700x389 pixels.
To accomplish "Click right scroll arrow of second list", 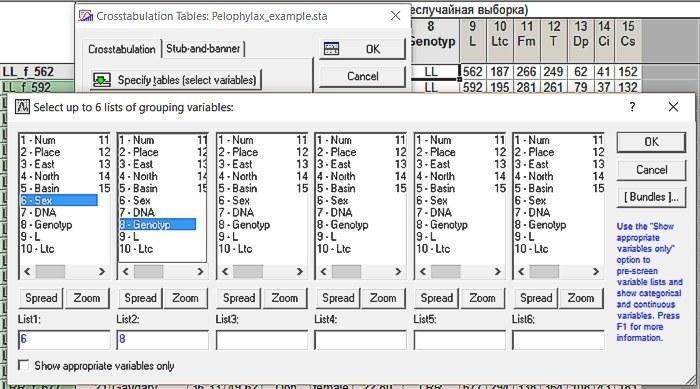I will 200,272.
